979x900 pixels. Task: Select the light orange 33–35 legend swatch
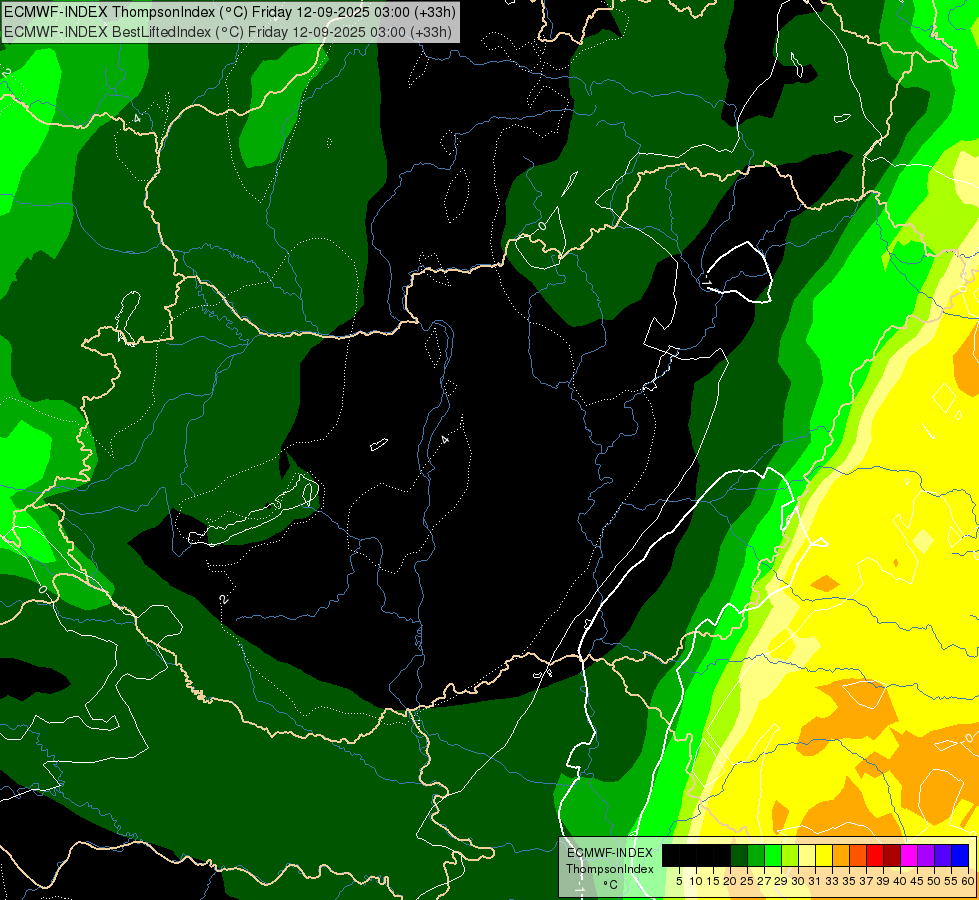pyautogui.click(x=840, y=855)
